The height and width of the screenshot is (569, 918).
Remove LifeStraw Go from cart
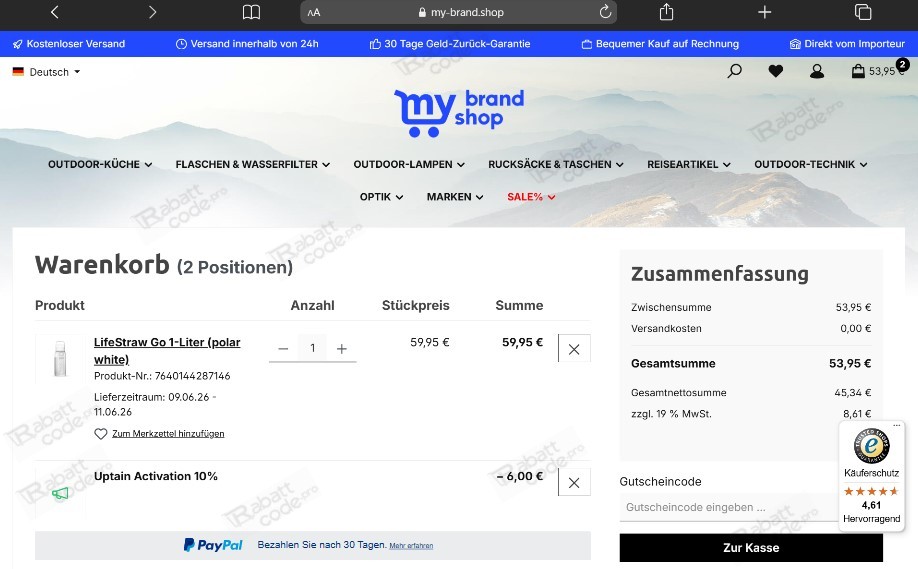click(x=574, y=349)
